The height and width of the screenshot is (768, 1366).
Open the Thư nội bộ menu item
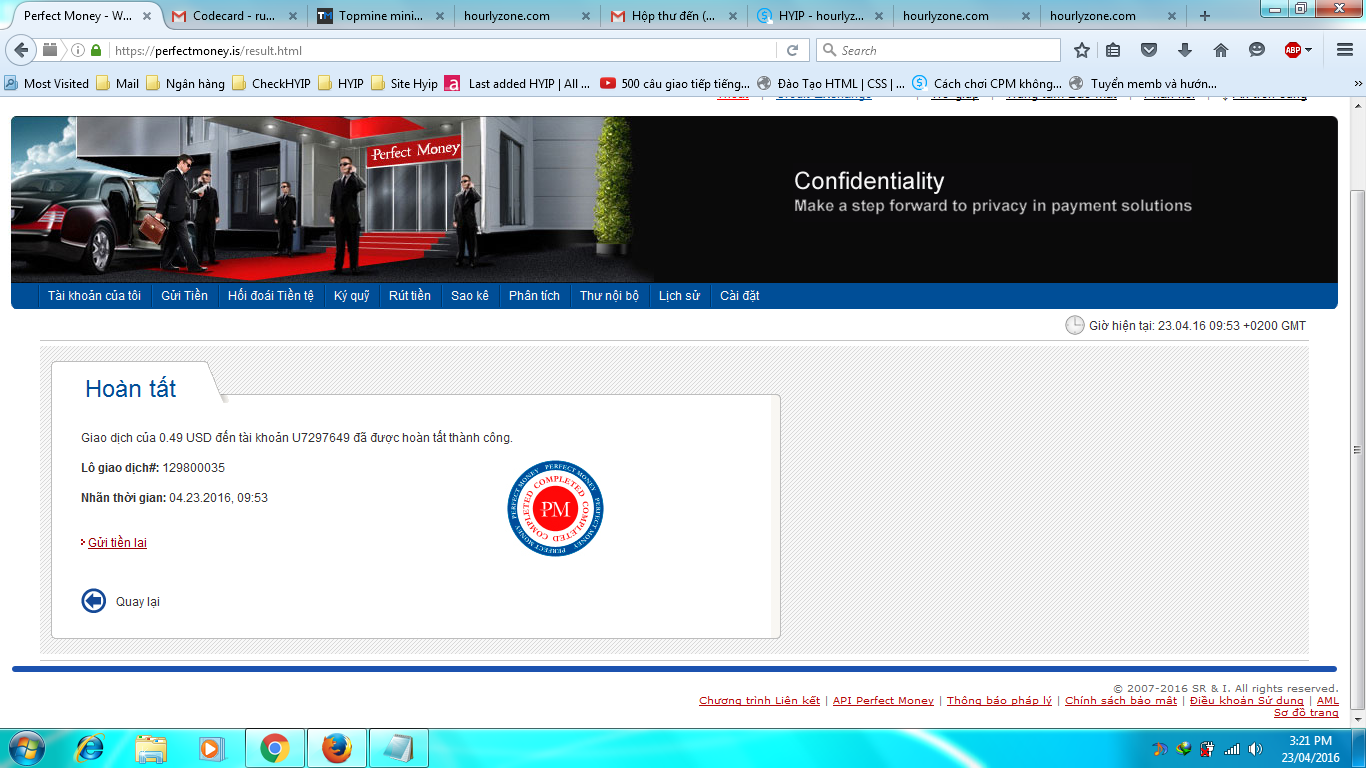(x=609, y=296)
